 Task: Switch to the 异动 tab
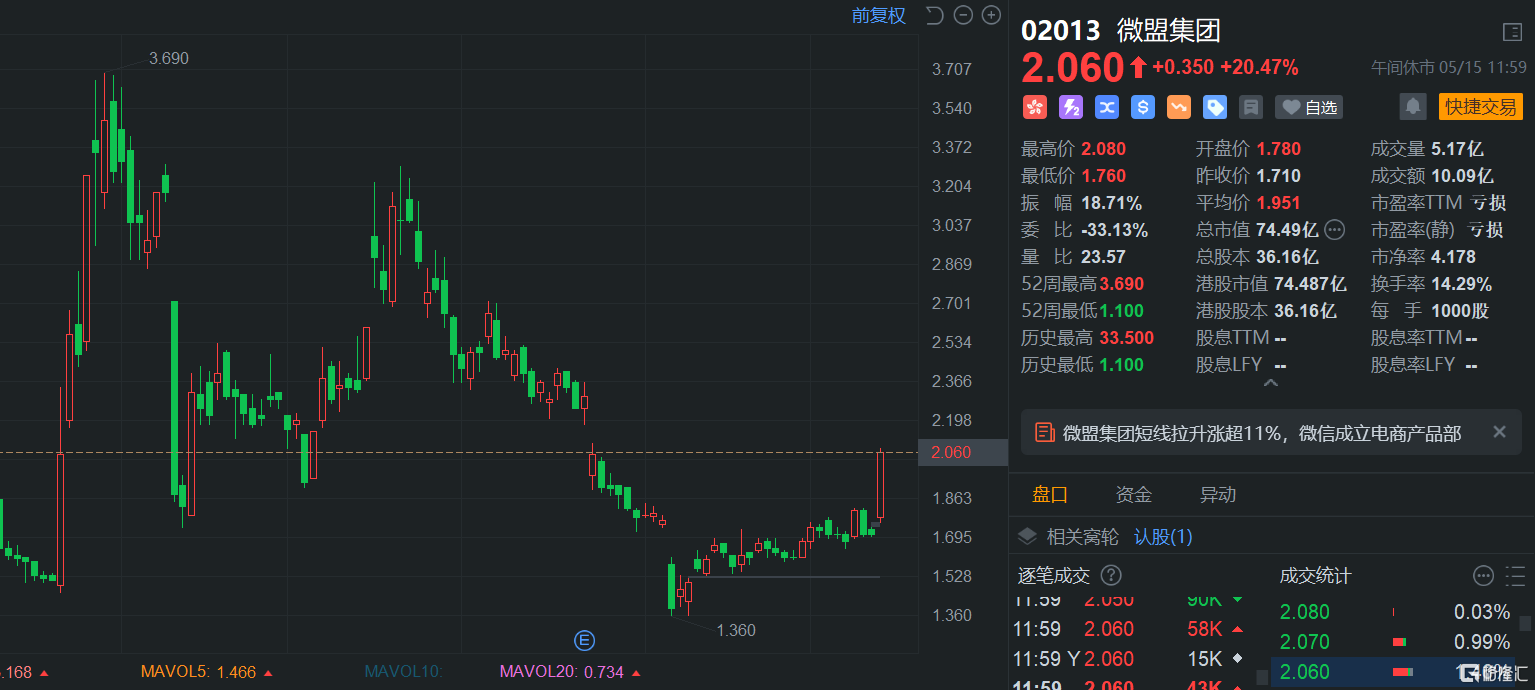pyautogui.click(x=1218, y=494)
